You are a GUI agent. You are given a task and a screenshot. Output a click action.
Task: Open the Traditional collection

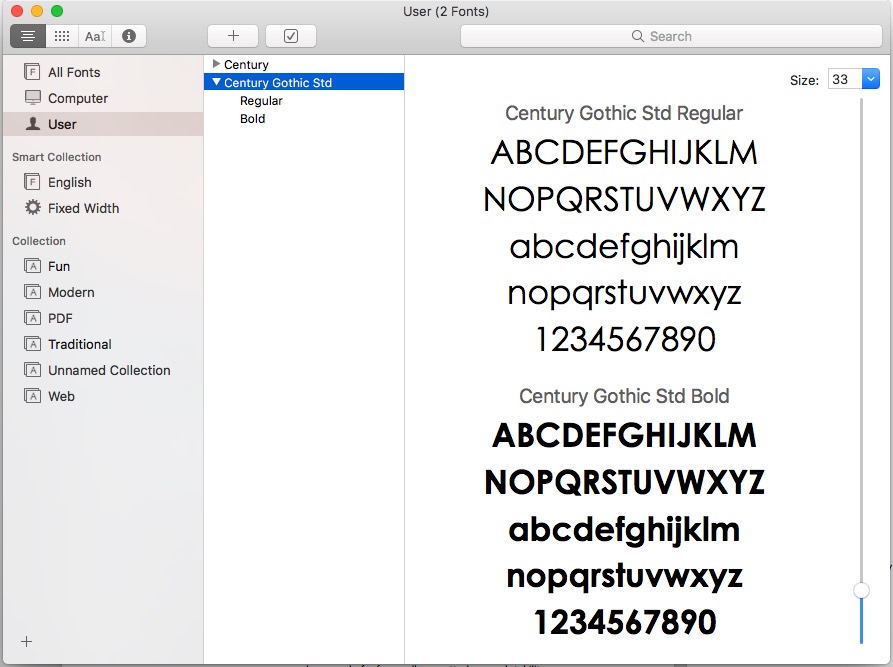(x=103, y=345)
